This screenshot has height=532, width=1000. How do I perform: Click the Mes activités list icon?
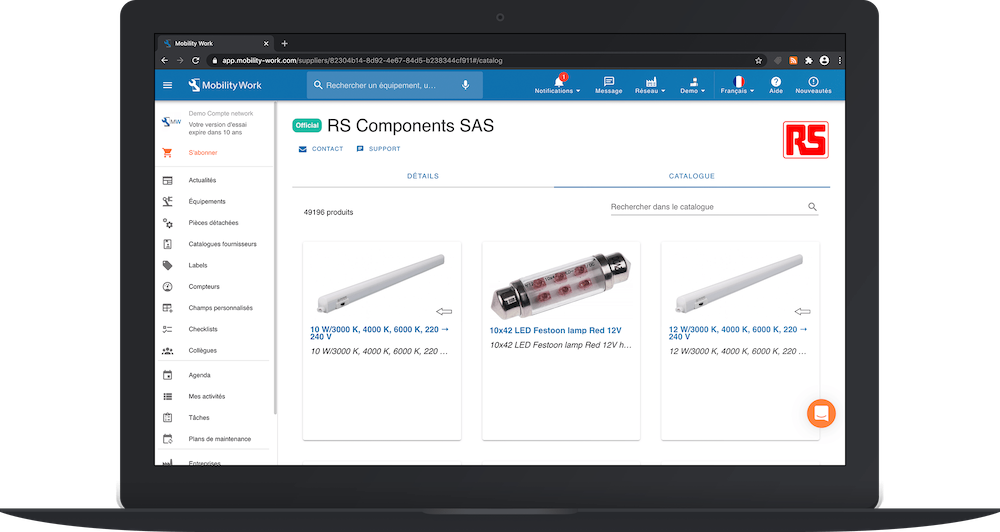tap(167, 397)
